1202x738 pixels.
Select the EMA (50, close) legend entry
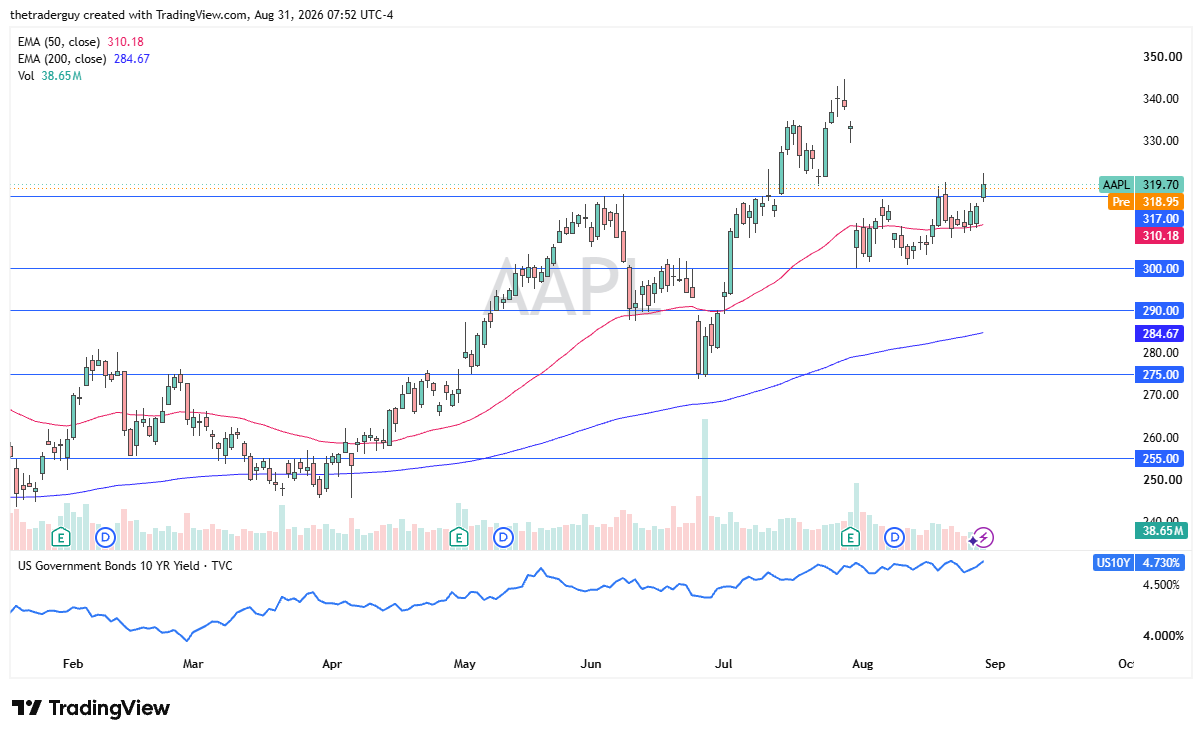(x=81, y=41)
